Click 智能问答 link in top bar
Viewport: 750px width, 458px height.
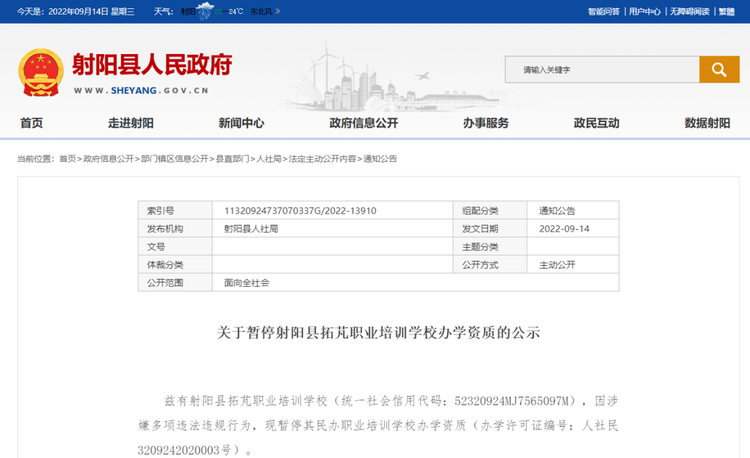[604, 11]
